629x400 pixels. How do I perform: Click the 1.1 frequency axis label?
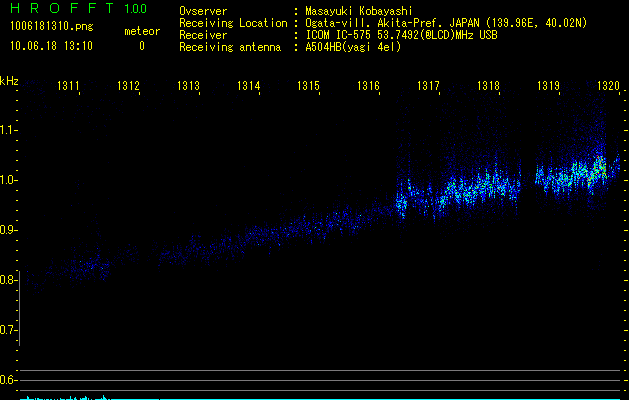8,130
